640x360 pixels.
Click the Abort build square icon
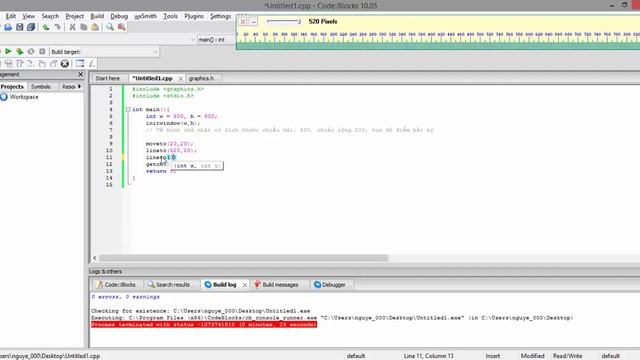pos(42,51)
